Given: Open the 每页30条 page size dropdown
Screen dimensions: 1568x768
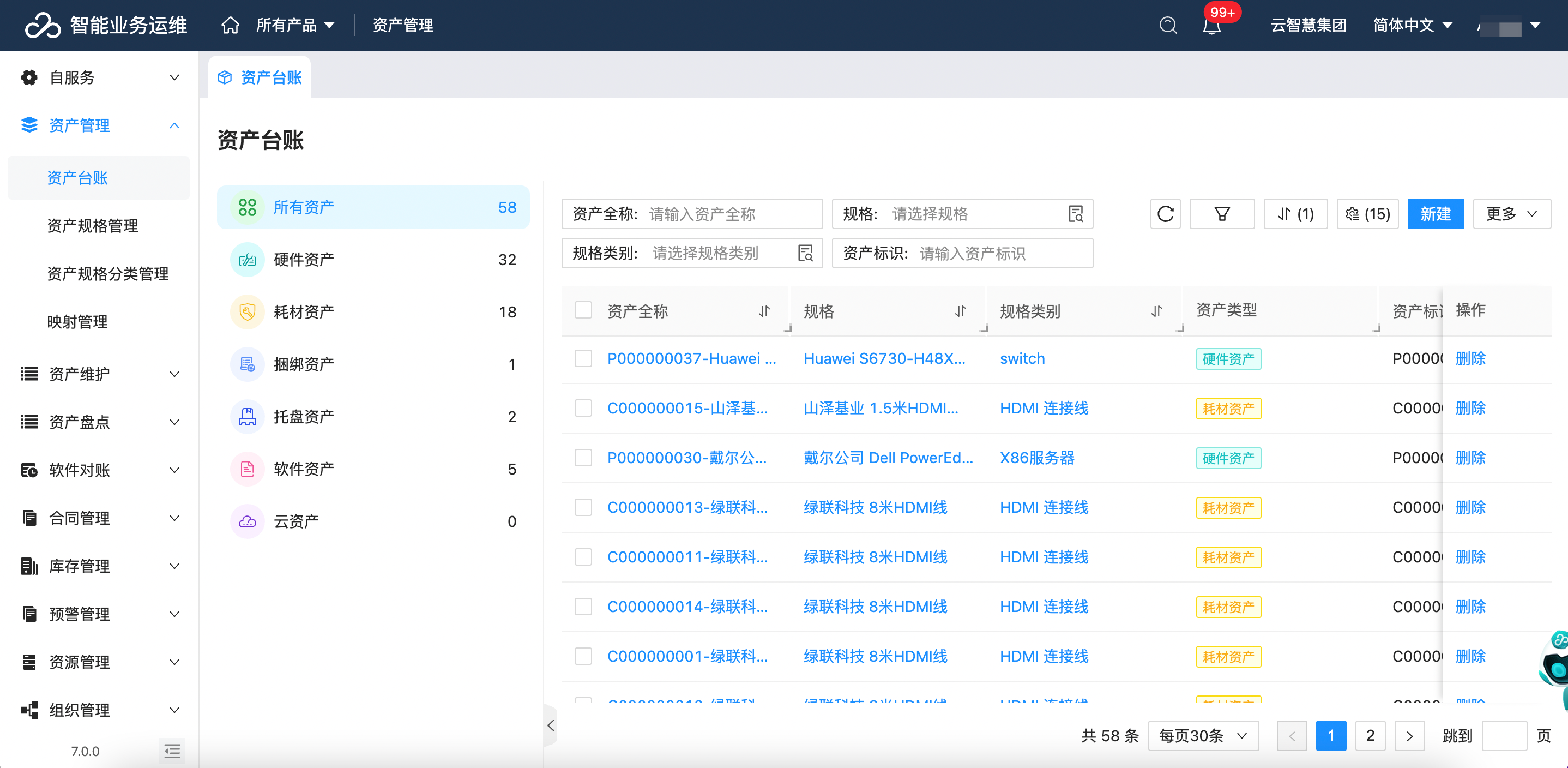Looking at the screenshot, I should coord(1203,736).
